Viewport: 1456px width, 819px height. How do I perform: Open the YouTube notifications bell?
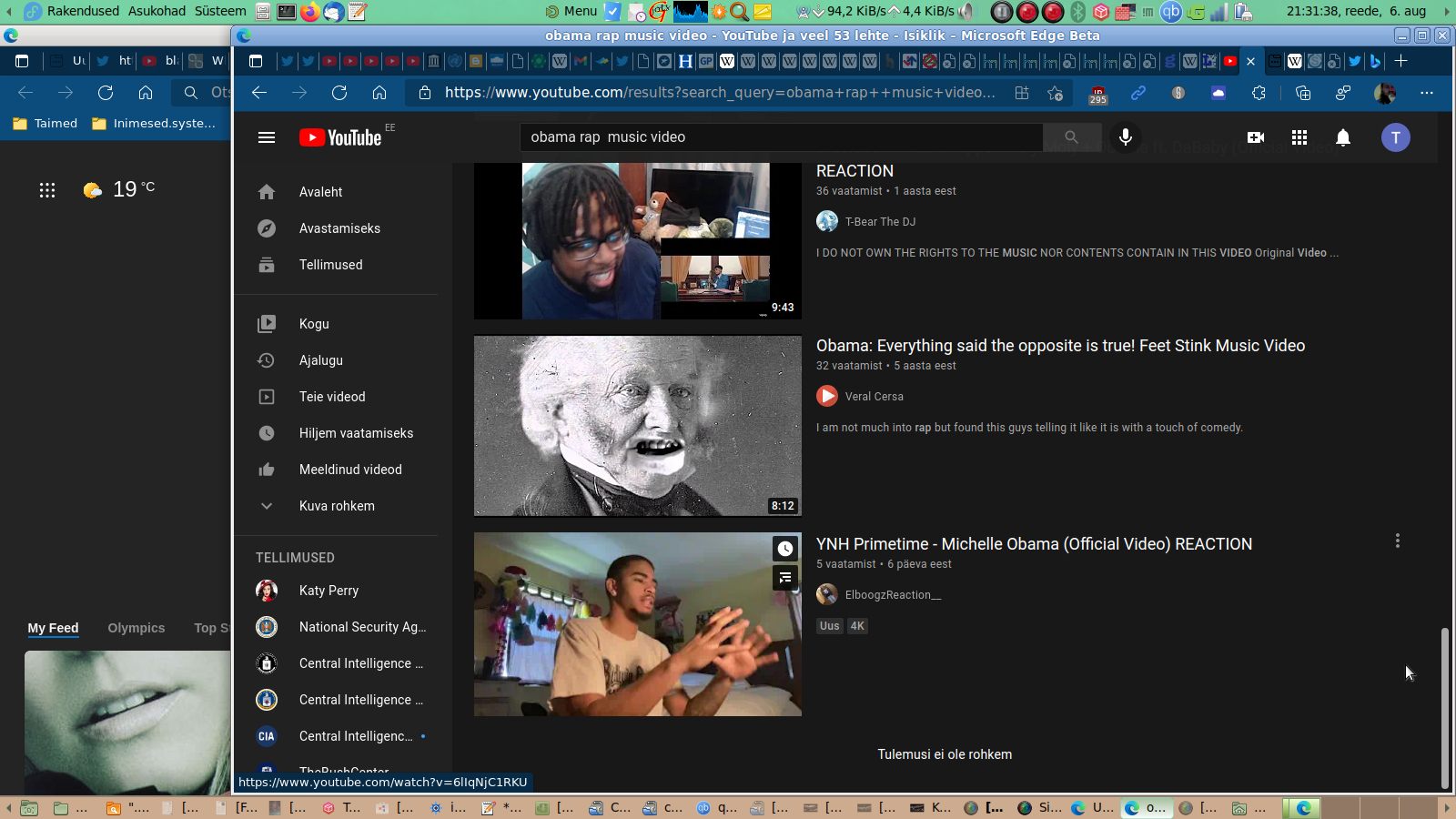[x=1342, y=137]
